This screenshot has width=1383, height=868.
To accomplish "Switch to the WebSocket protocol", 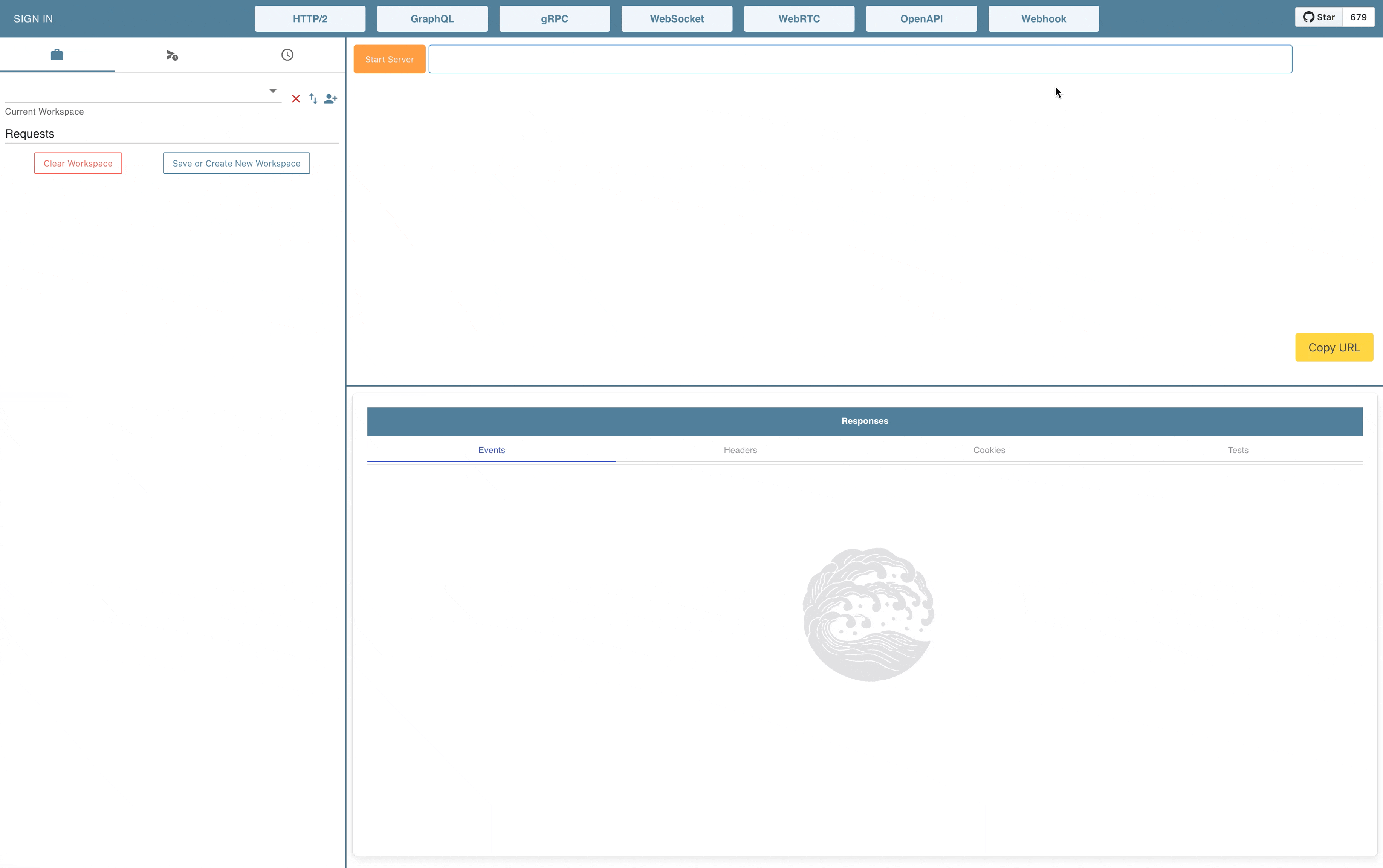I will pyautogui.click(x=677, y=19).
